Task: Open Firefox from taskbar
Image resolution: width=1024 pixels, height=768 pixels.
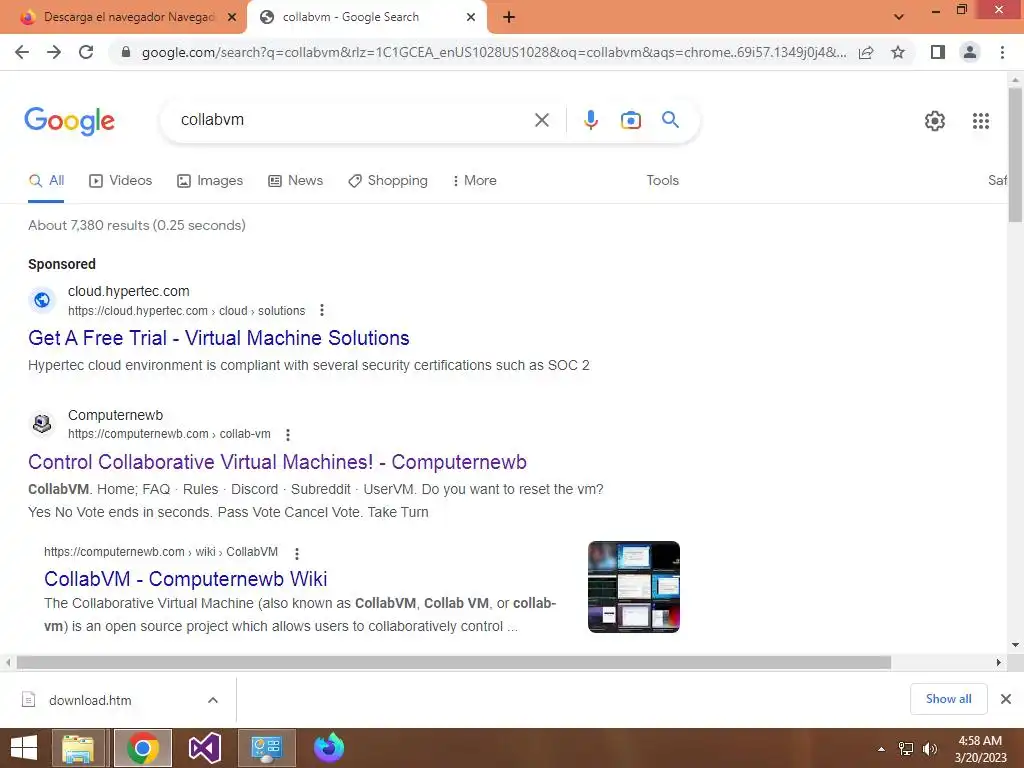Action: point(329,748)
